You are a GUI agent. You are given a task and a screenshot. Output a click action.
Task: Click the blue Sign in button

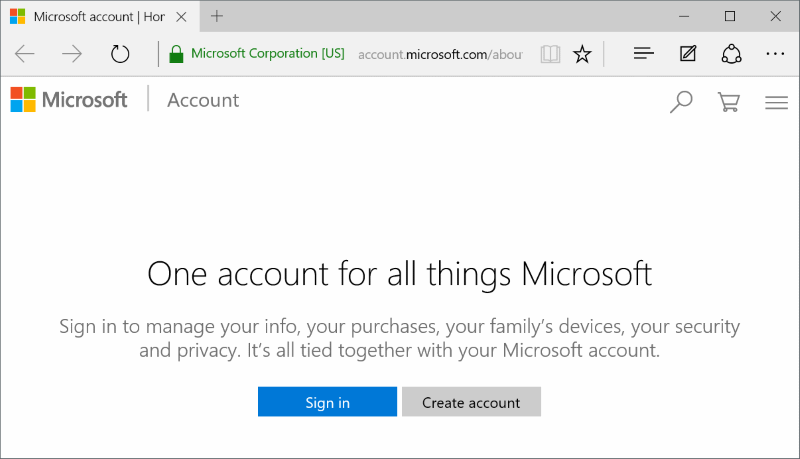(327, 402)
